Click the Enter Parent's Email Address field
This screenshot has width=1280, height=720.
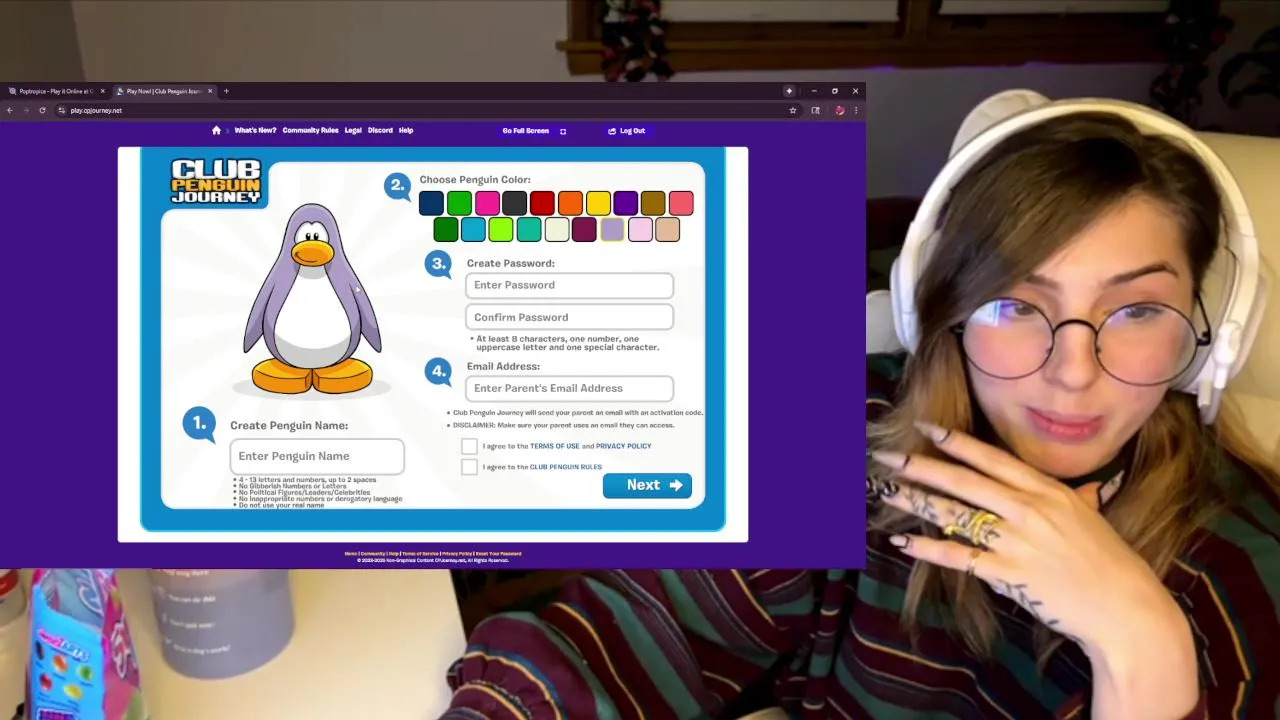tap(569, 388)
